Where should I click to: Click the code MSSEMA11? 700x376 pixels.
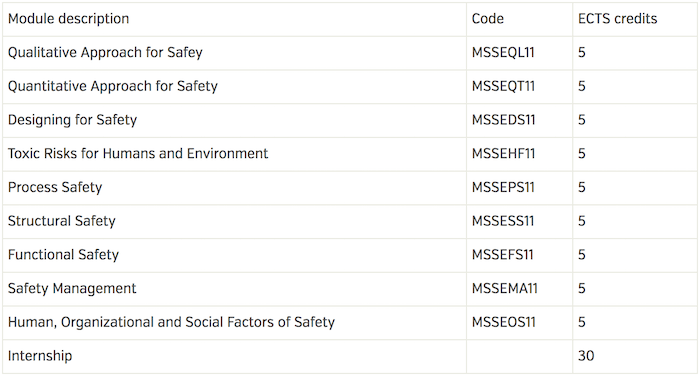(505, 288)
